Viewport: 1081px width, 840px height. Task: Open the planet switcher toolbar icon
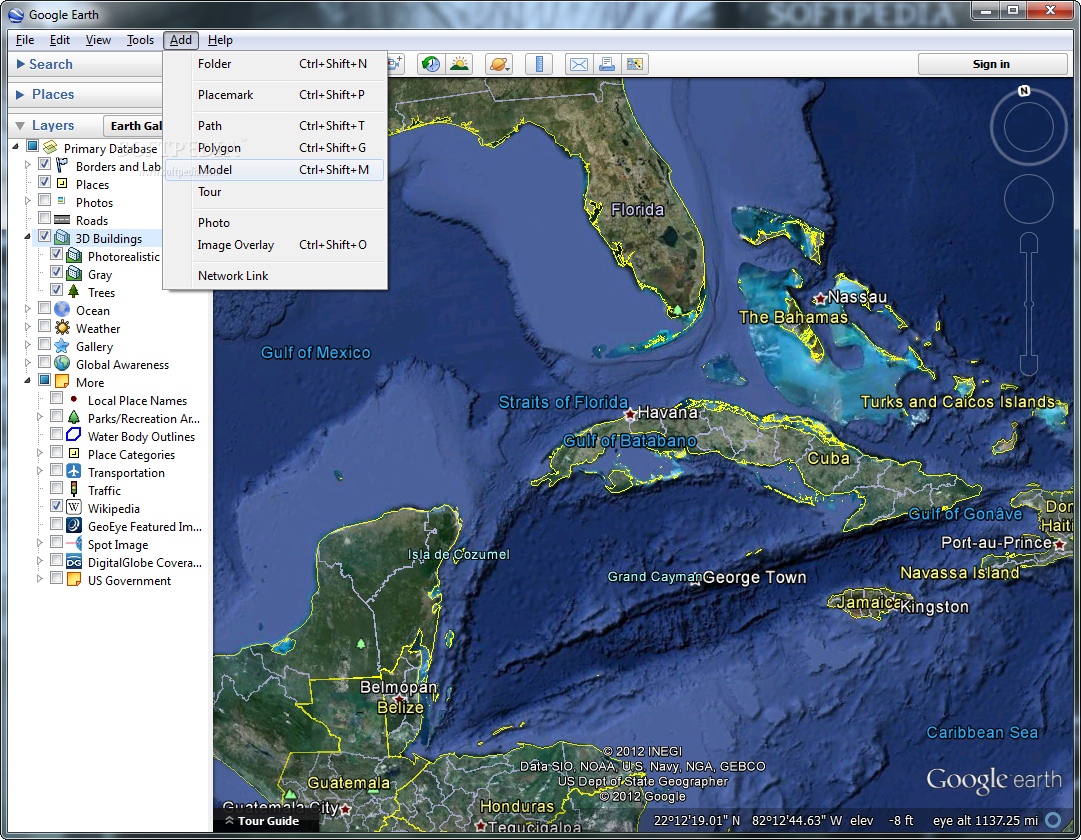[498, 64]
